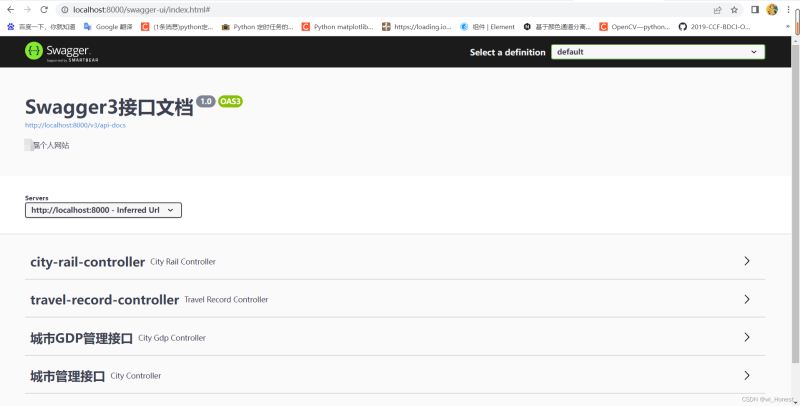Open the http://localhost:8000/v3/api-docs link

(x=75, y=125)
